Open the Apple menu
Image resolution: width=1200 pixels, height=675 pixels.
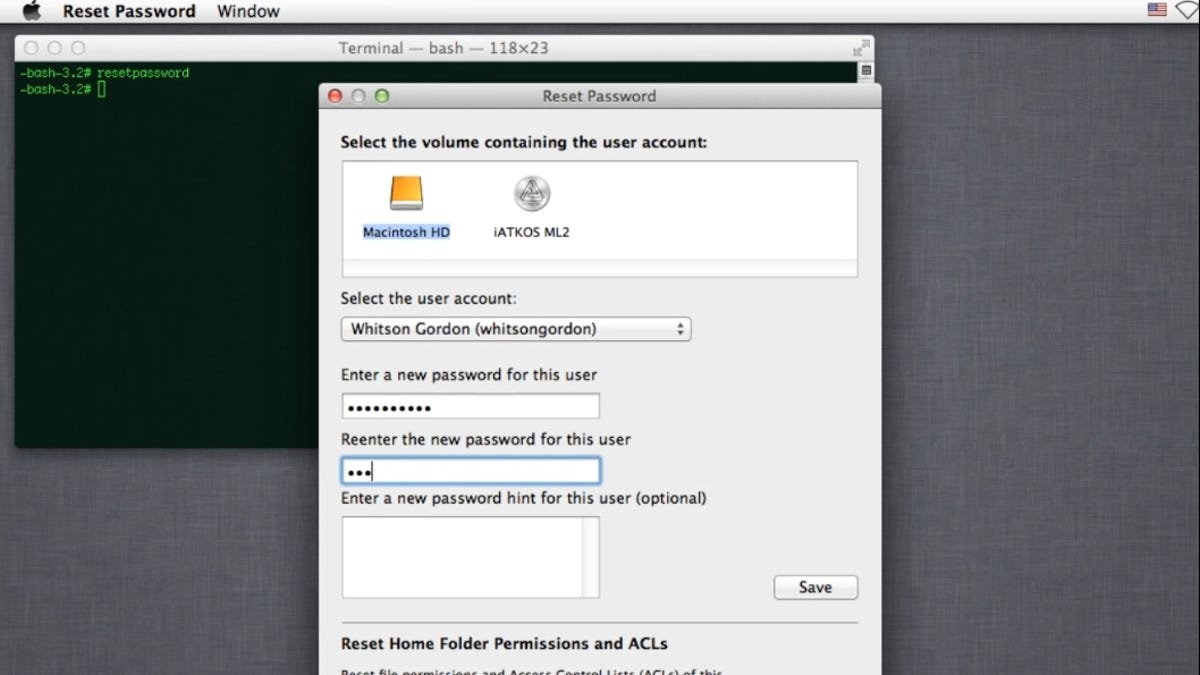point(31,11)
